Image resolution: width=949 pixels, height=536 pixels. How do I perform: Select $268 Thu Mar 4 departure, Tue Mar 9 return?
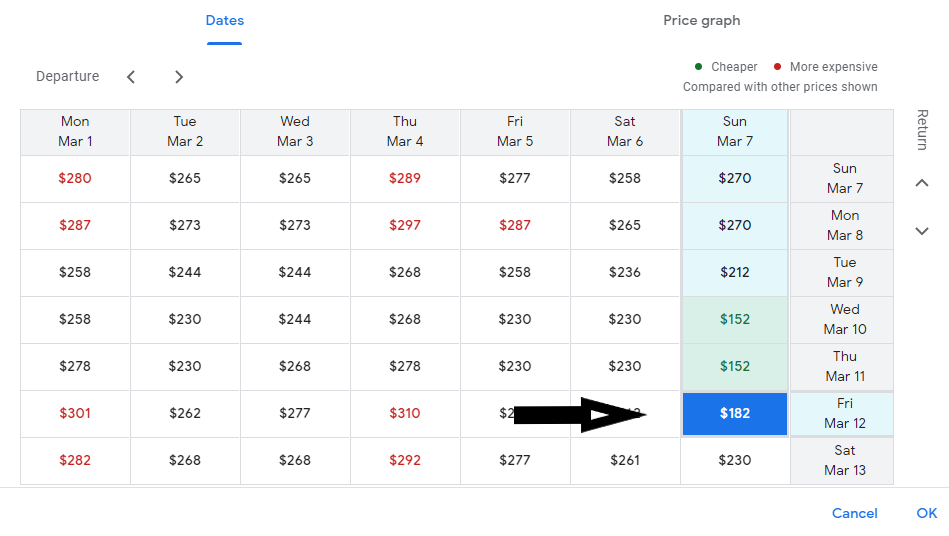pos(405,272)
